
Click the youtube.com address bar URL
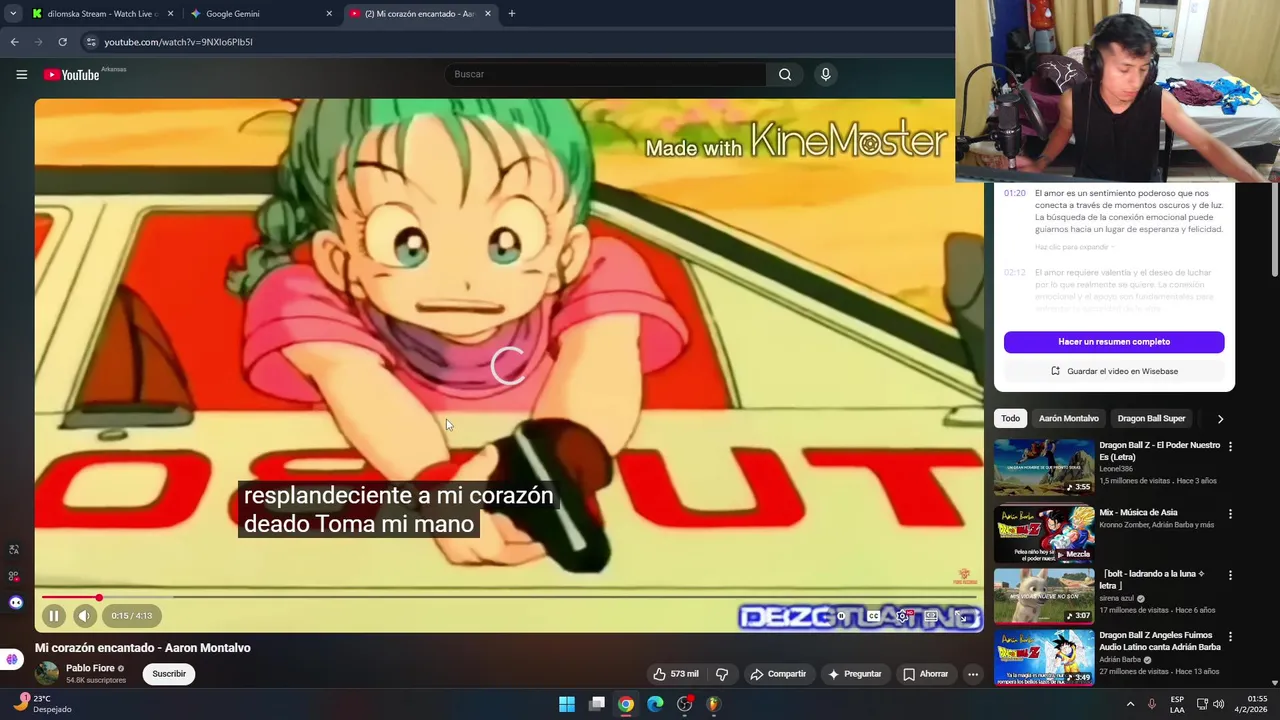pyautogui.click(x=178, y=42)
